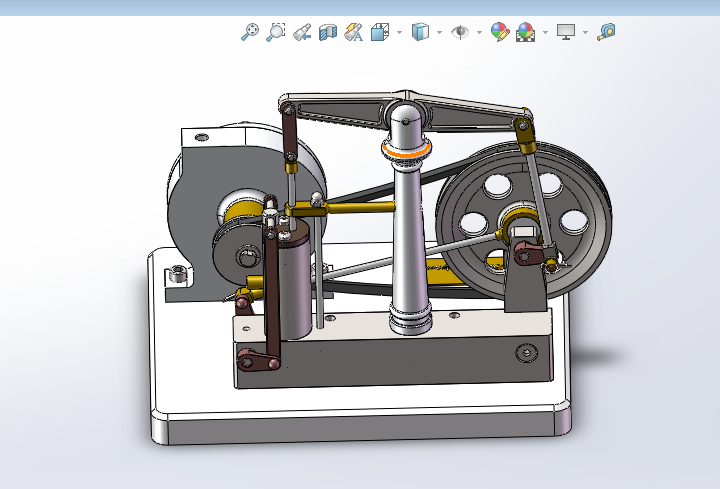Open the Apply Scene dropdown arrow
This screenshot has width=720, height=489.
point(545,32)
